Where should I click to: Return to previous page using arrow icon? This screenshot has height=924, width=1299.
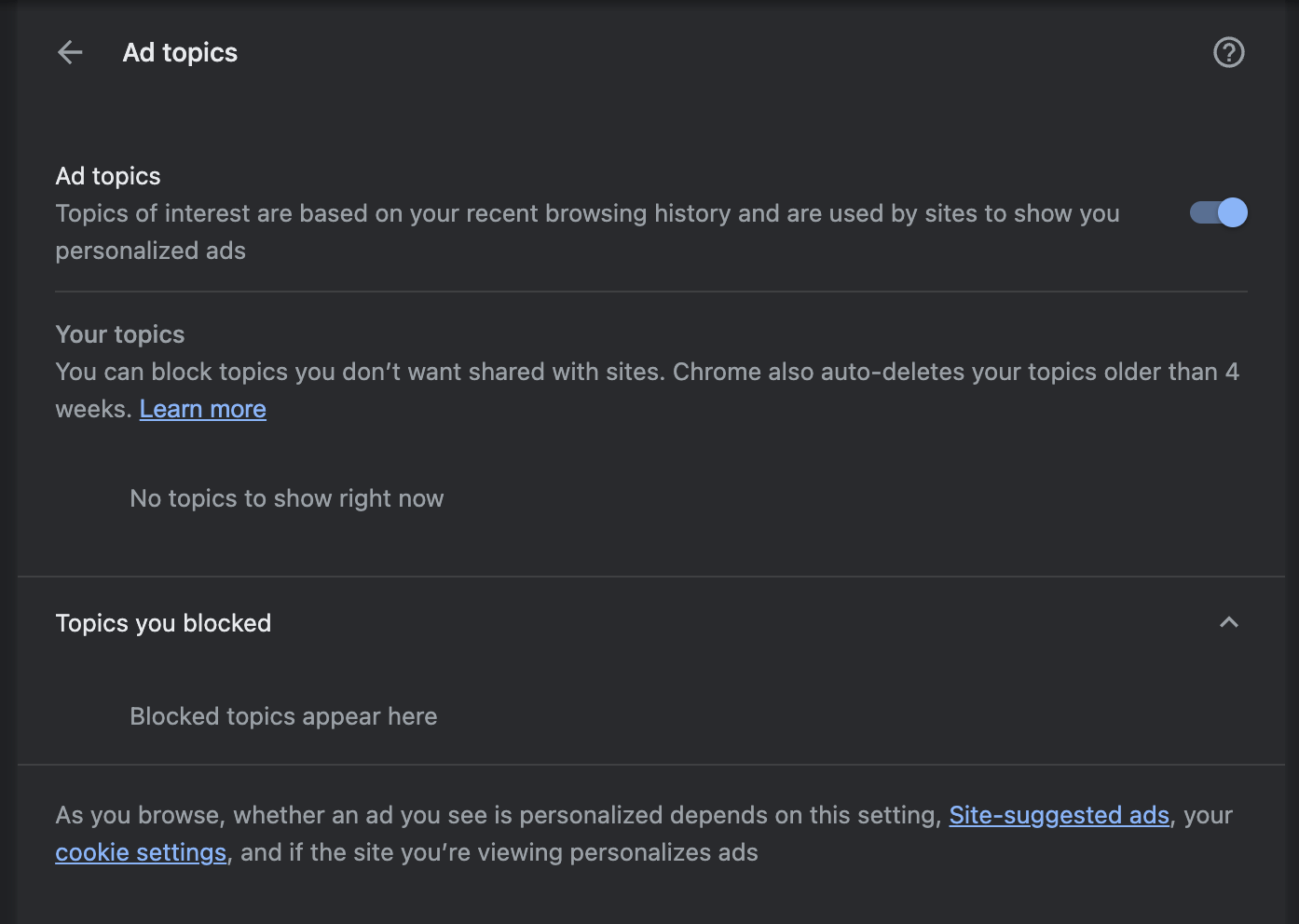(69, 52)
